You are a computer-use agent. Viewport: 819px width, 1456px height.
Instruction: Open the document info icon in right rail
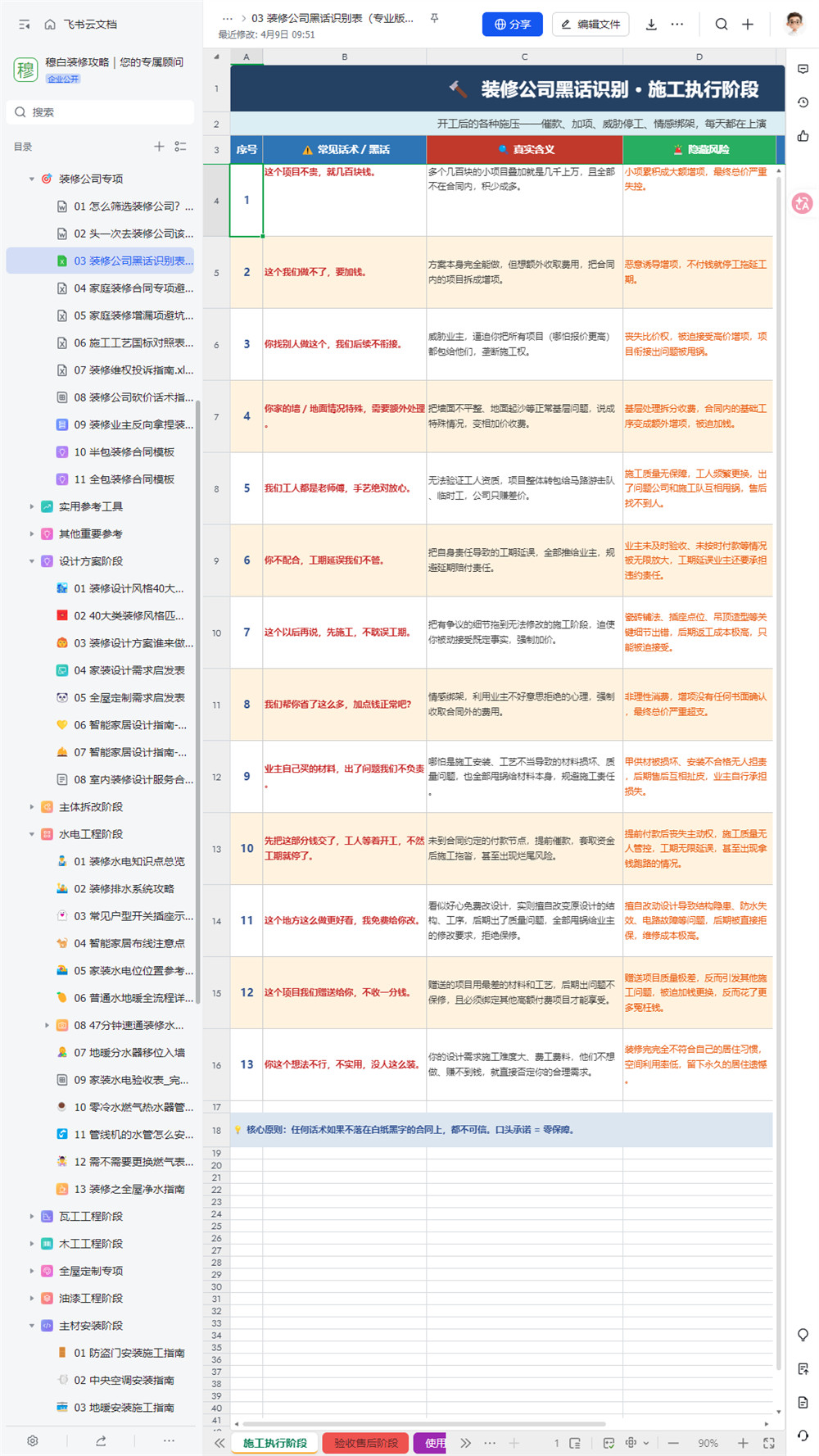803,1403
